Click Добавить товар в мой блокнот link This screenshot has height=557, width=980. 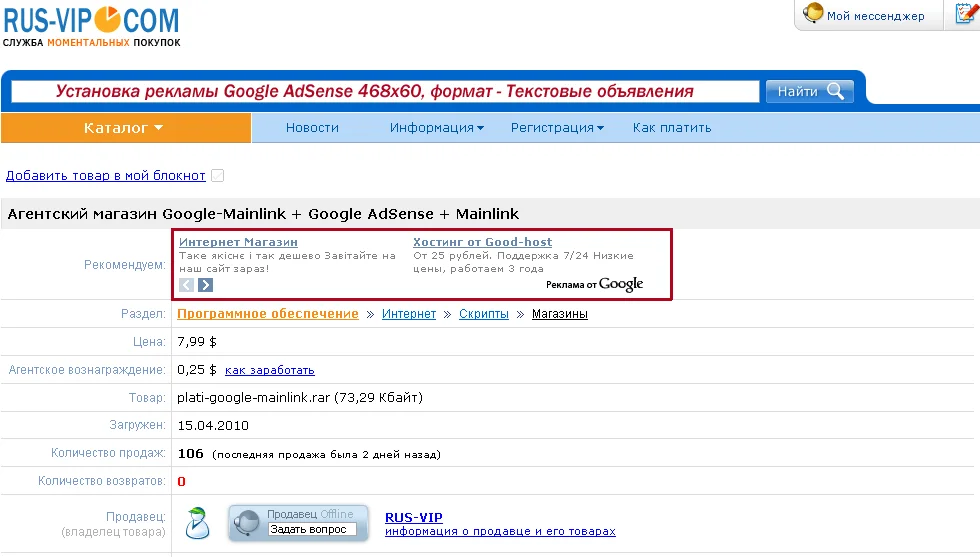click(106, 176)
